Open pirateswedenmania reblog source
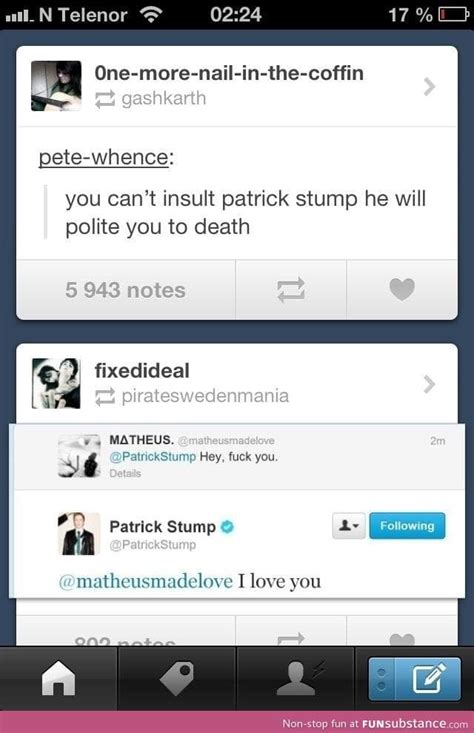 click(205, 396)
